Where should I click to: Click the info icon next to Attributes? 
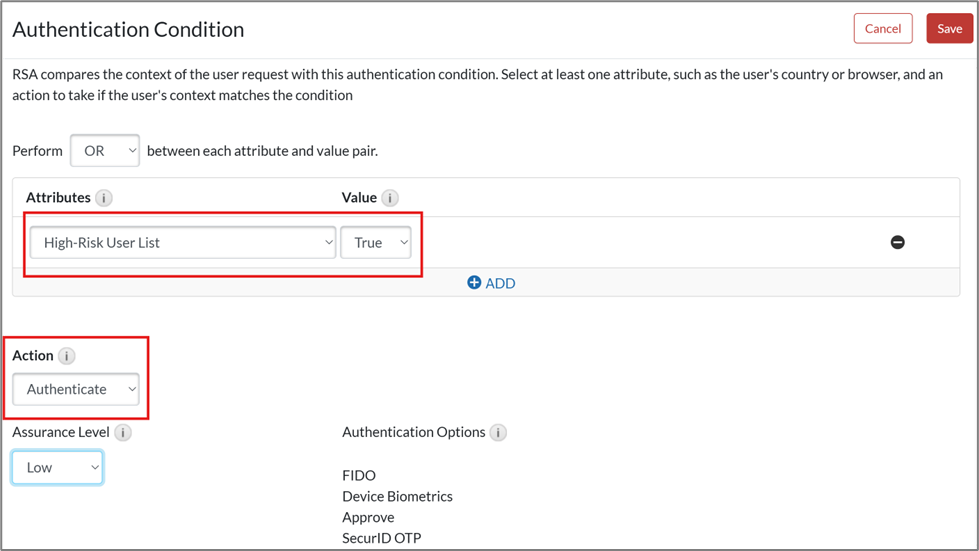click(104, 198)
